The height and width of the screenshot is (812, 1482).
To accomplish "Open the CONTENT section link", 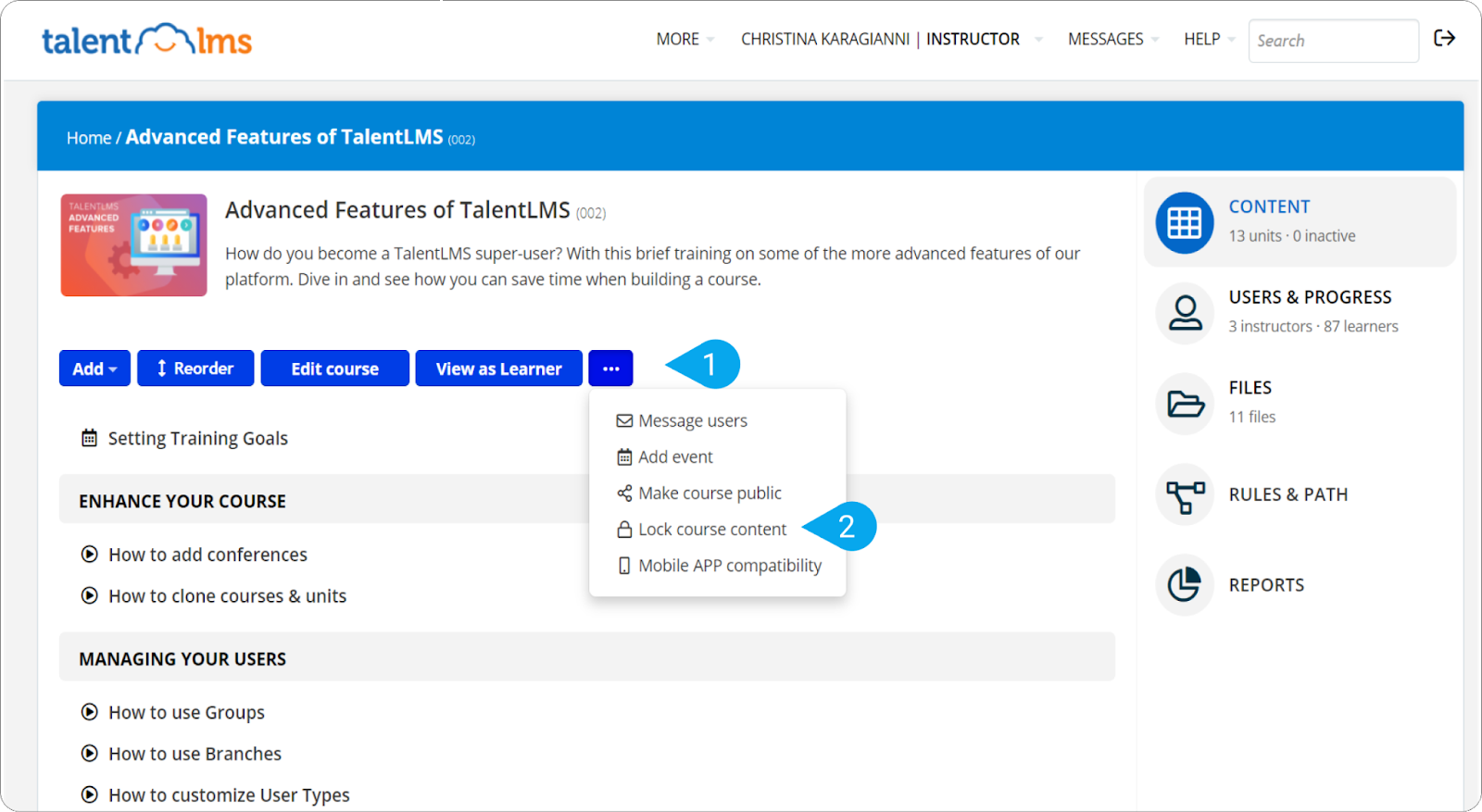I will pyautogui.click(x=1269, y=206).
